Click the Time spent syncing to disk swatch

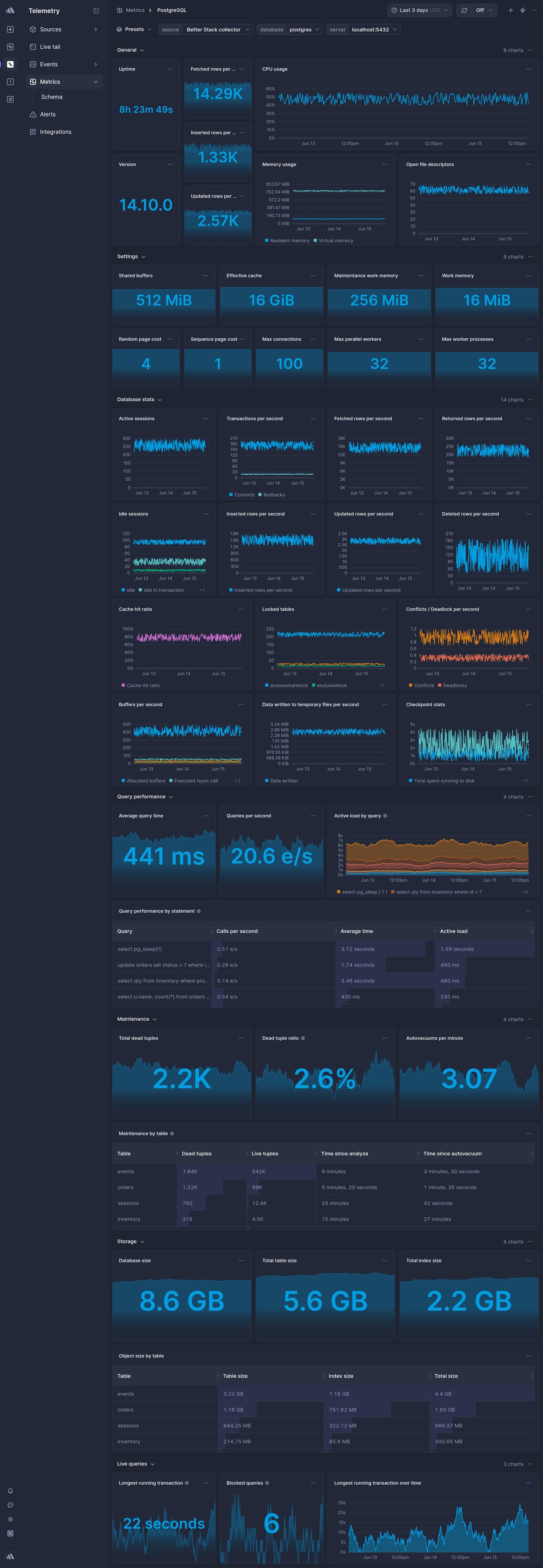[x=411, y=780]
